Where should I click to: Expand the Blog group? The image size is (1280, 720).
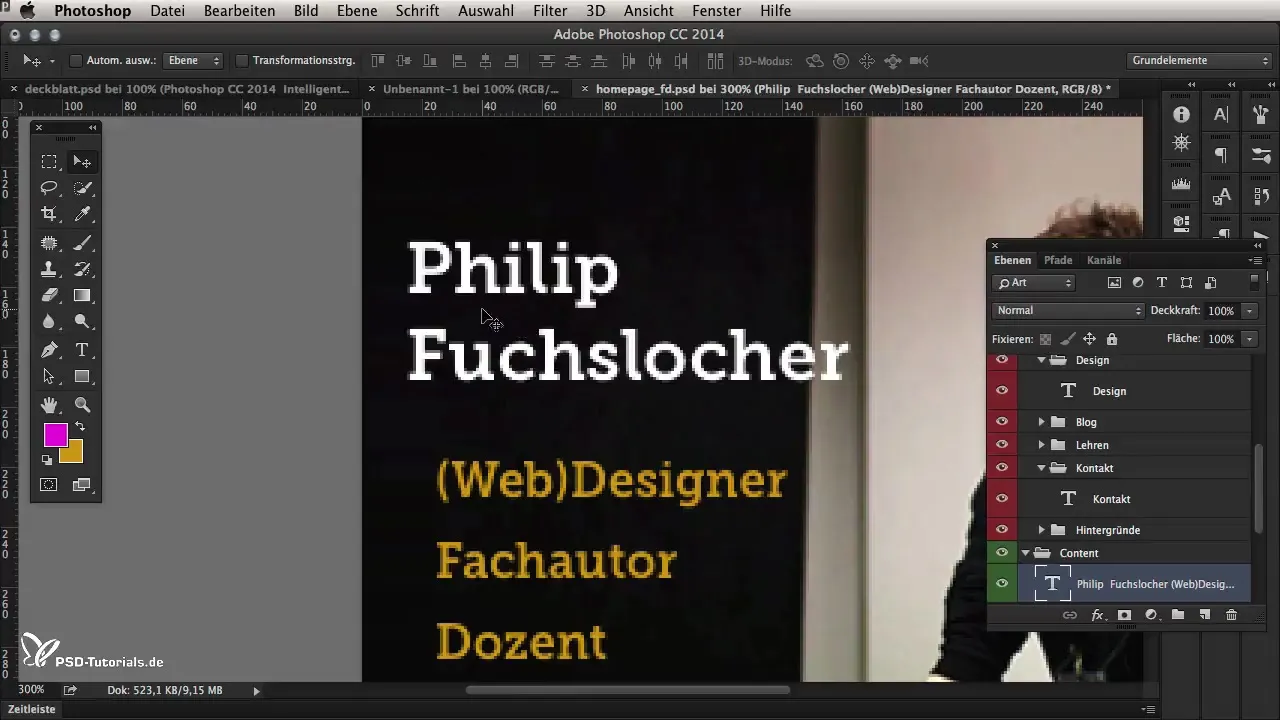pyautogui.click(x=1041, y=422)
